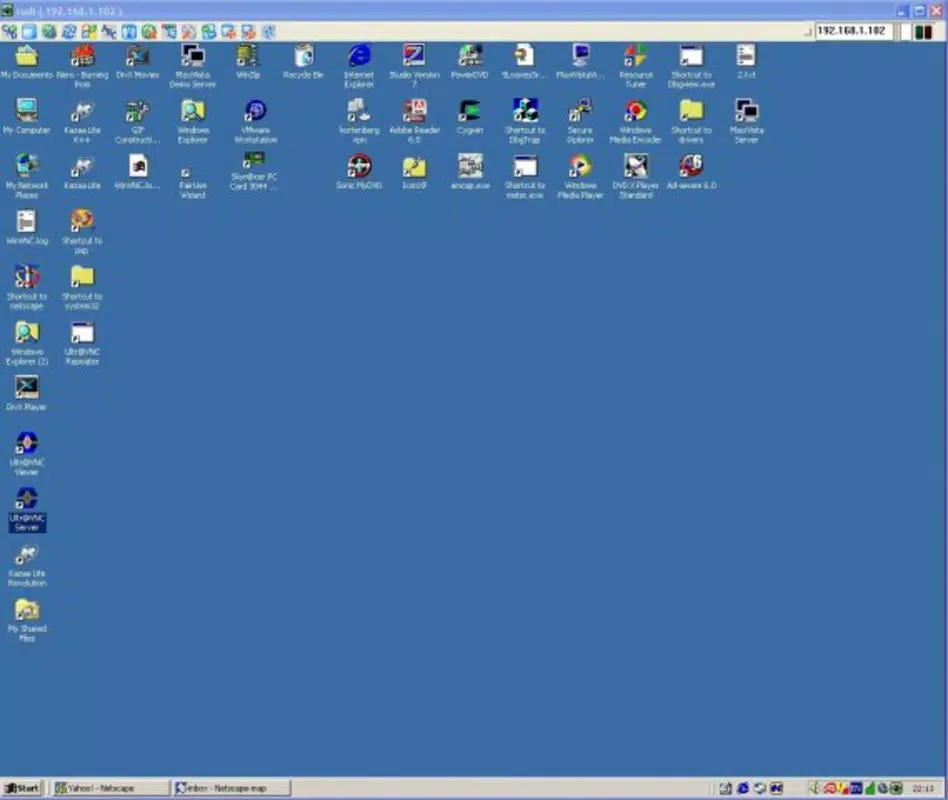Select the Kazaa Lite K++ shortcut
Image resolution: width=948 pixels, height=800 pixels.
(x=82, y=122)
